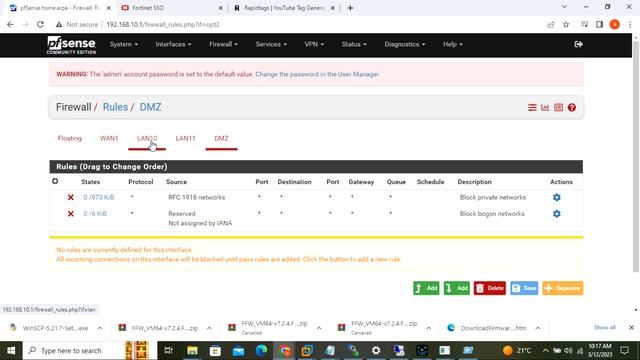Expand WinSCP download options chevron

100,328
